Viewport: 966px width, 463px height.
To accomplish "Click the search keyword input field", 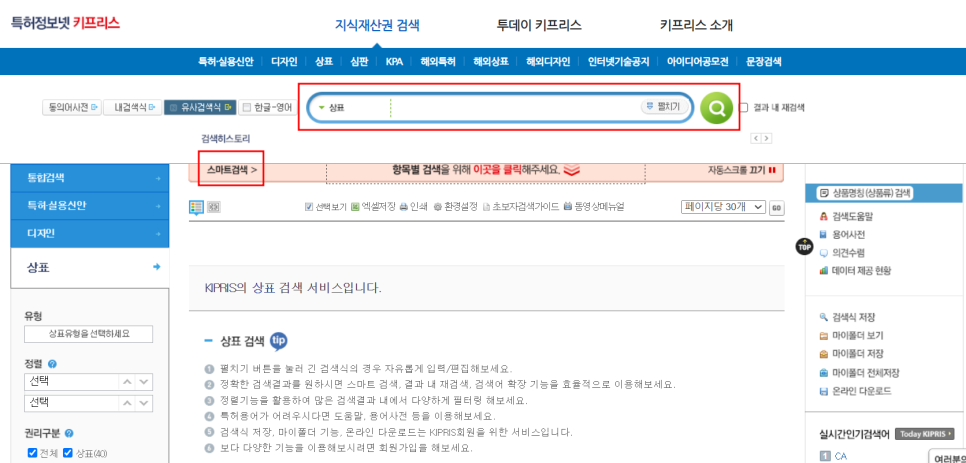I will [x=515, y=108].
